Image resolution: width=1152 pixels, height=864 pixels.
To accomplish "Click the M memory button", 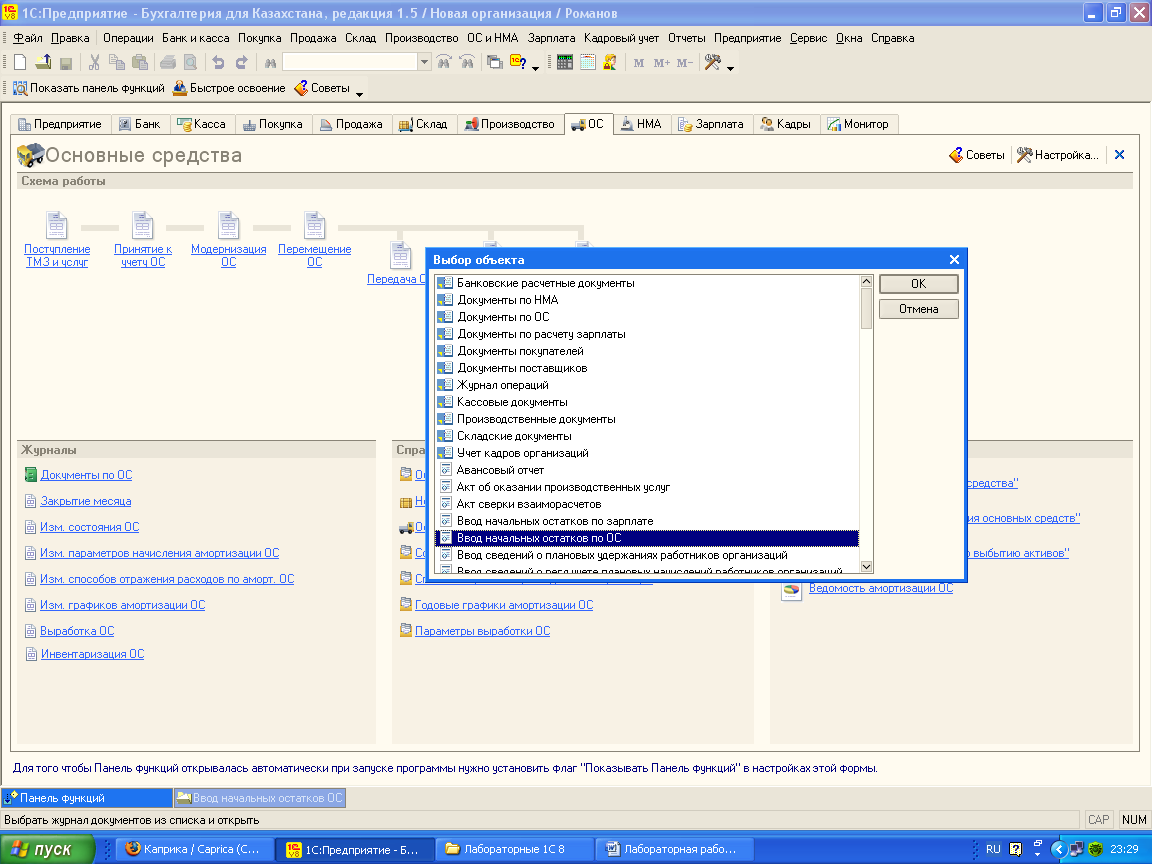I will 638,63.
